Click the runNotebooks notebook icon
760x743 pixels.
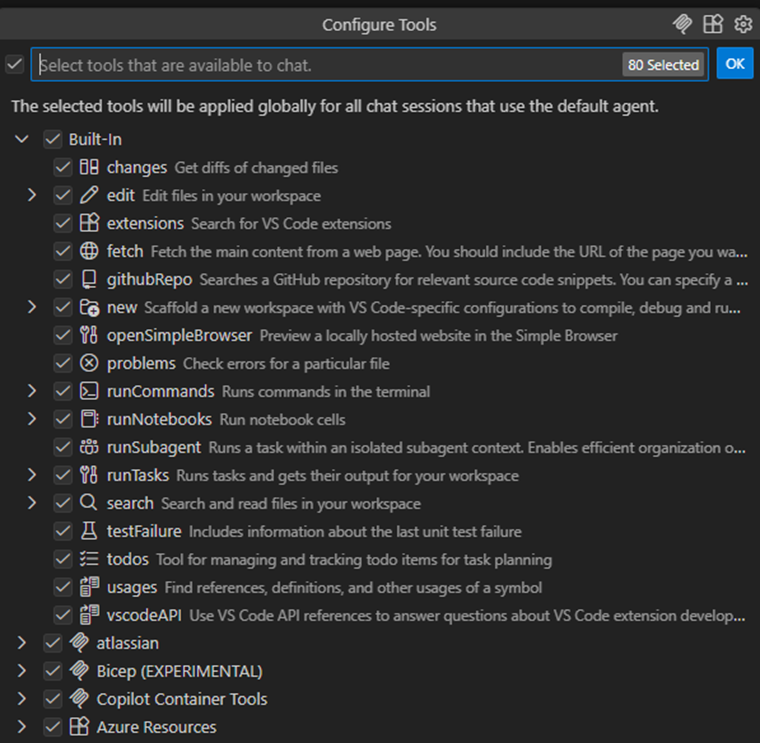(x=89, y=419)
